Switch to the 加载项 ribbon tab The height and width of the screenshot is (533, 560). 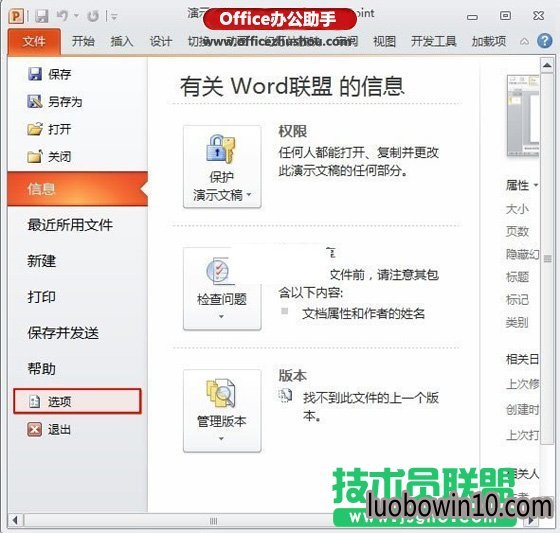coord(489,41)
